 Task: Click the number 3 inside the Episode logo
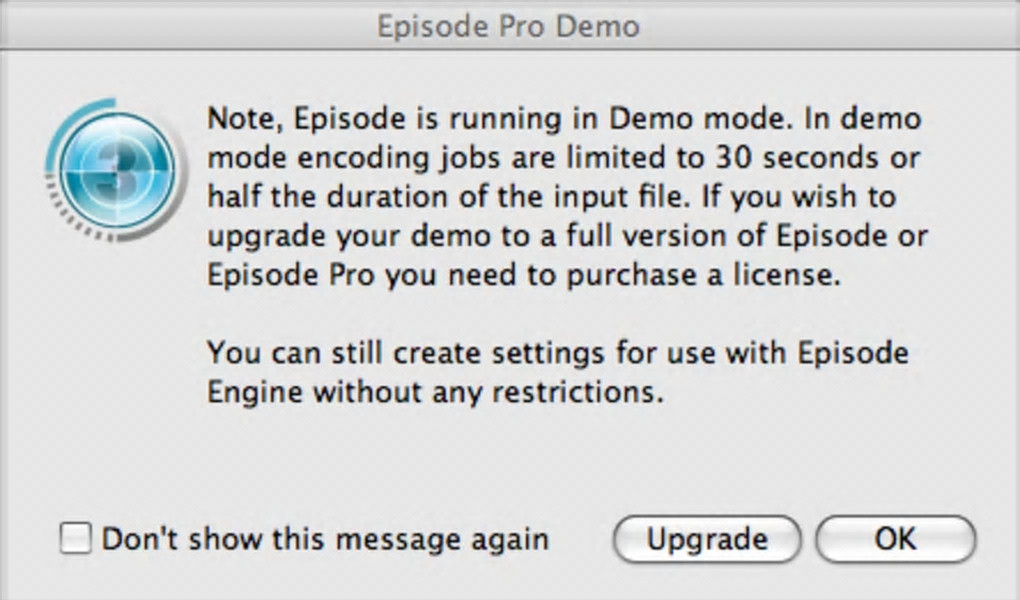[x=118, y=172]
